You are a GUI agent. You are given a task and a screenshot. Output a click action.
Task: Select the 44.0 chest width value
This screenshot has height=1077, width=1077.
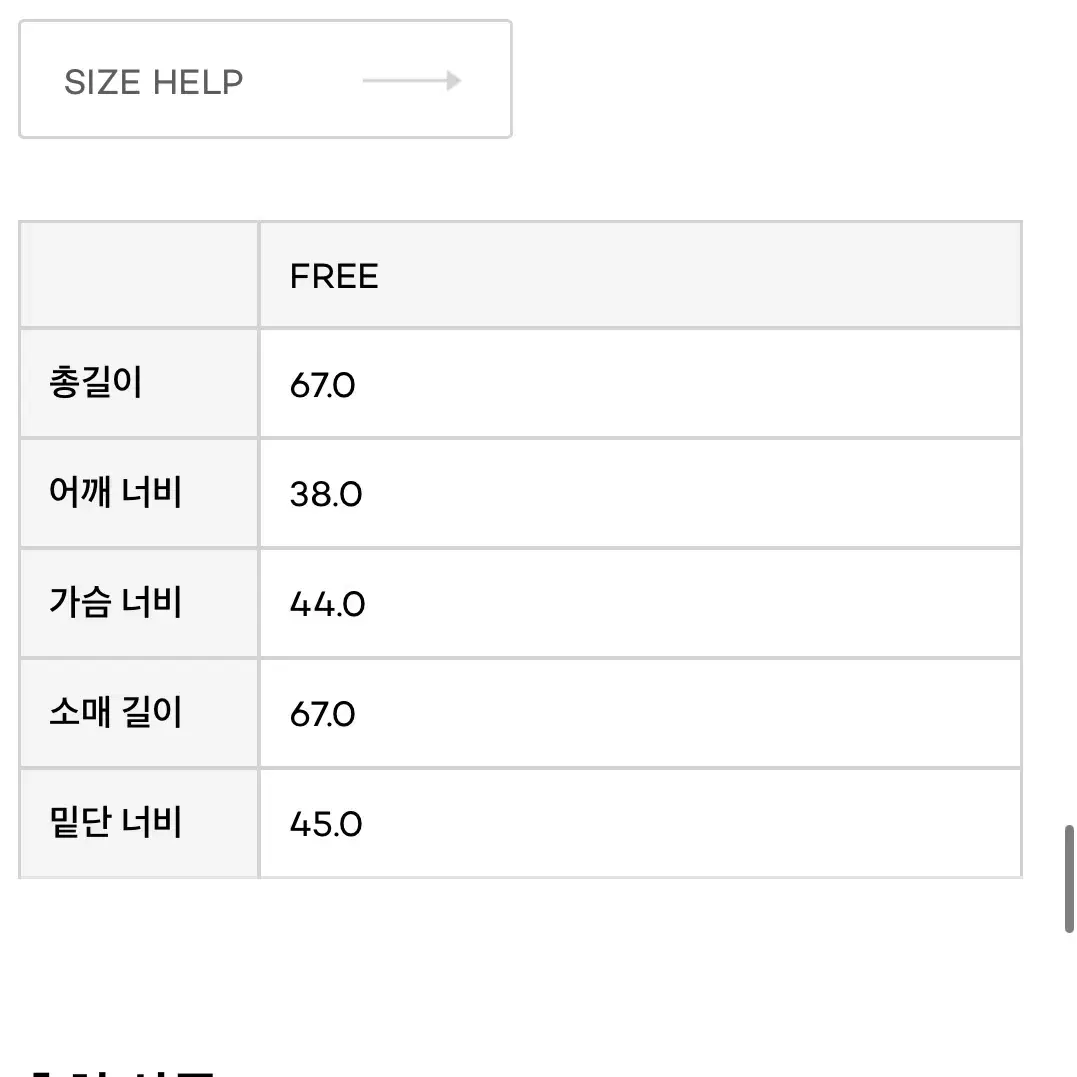click(x=327, y=604)
